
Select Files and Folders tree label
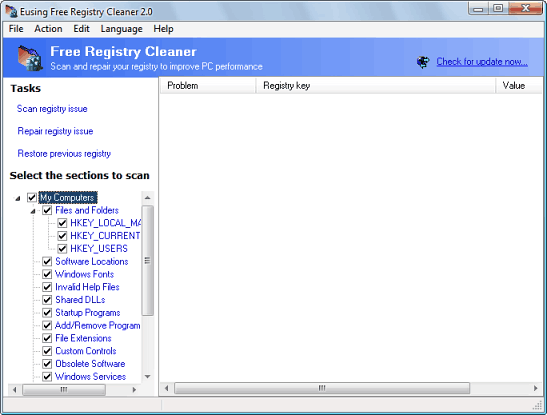[x=87, y=210]
